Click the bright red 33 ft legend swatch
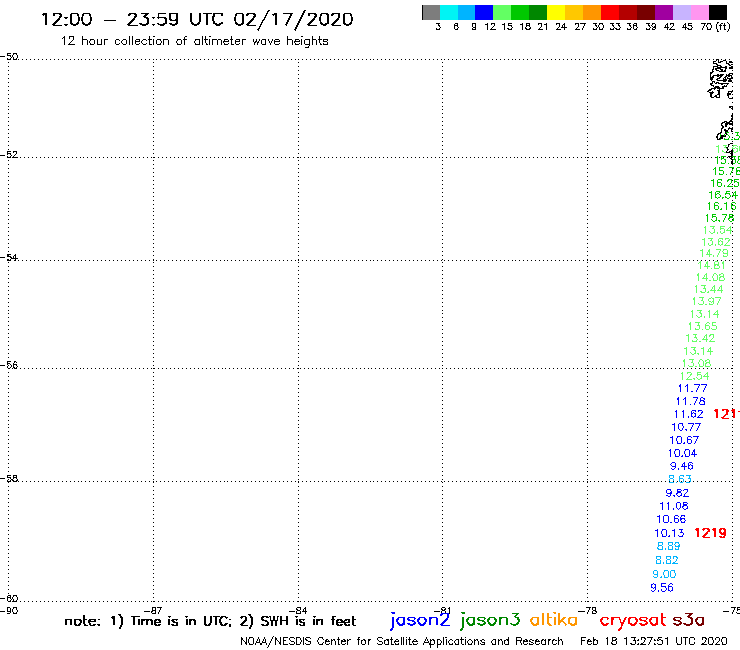Viewport: 740px width, 650px height. coord(610,12)
